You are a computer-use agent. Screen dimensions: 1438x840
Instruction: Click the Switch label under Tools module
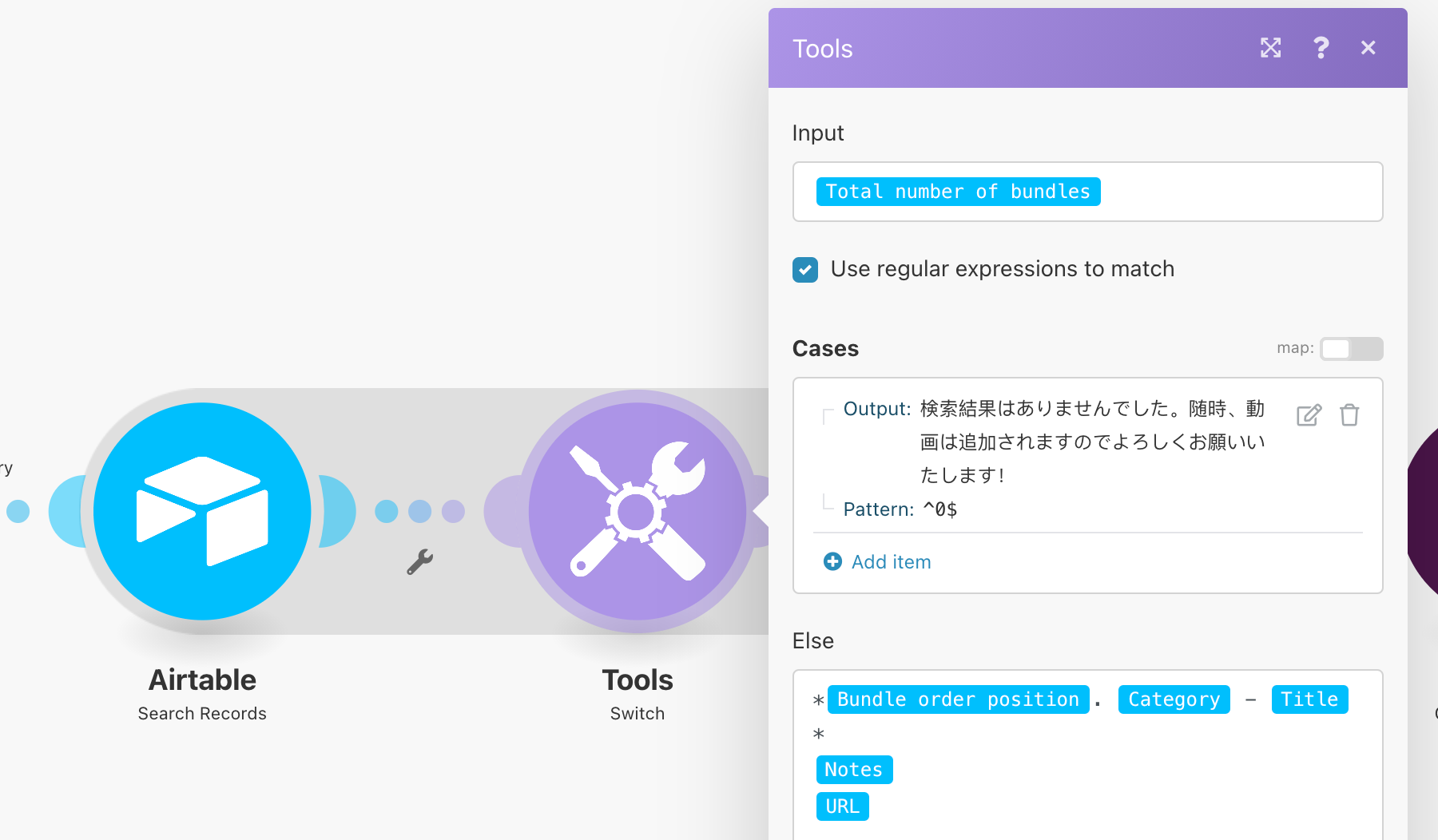[637, 714]
